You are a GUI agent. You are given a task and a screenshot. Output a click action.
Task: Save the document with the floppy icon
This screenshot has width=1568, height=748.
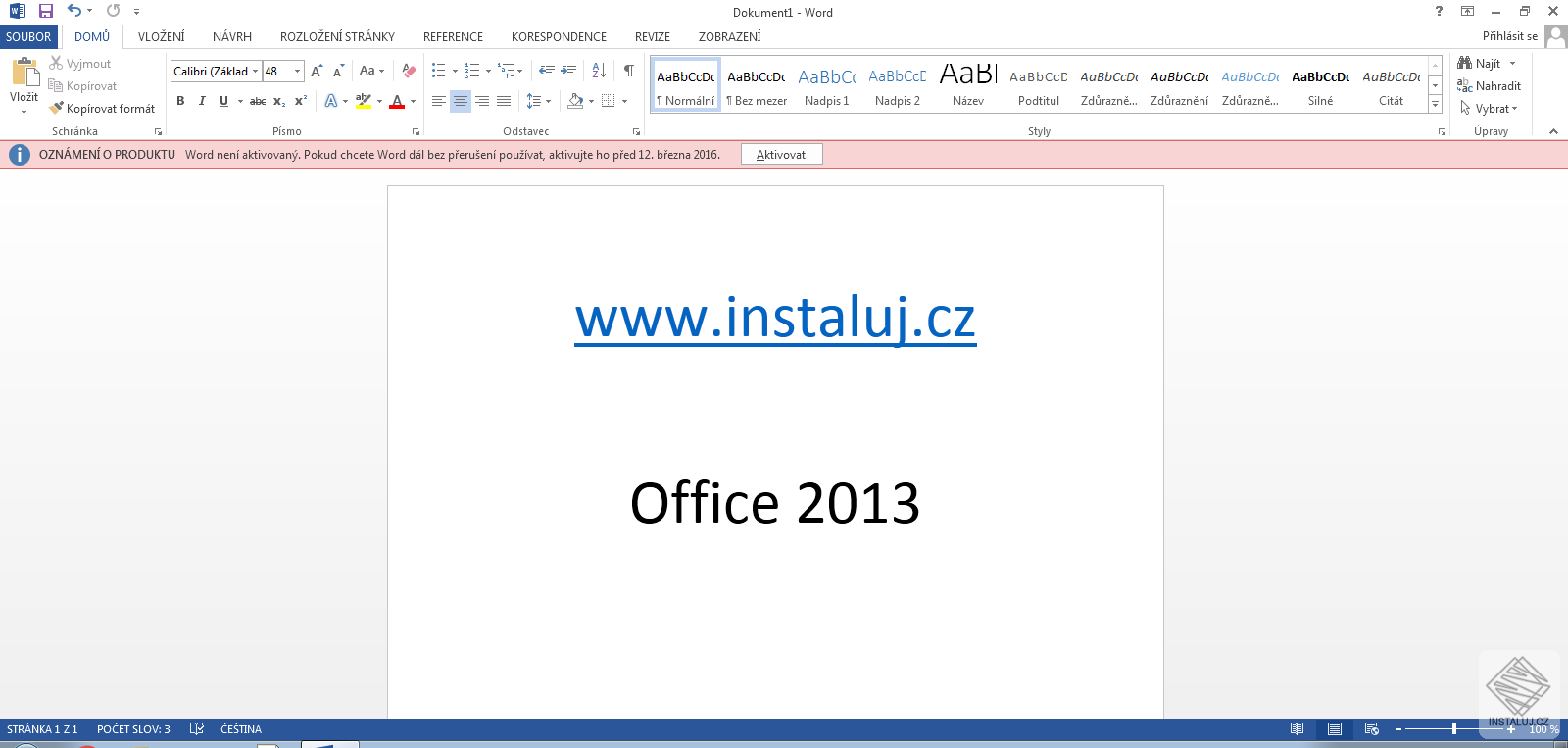(45, 11)
